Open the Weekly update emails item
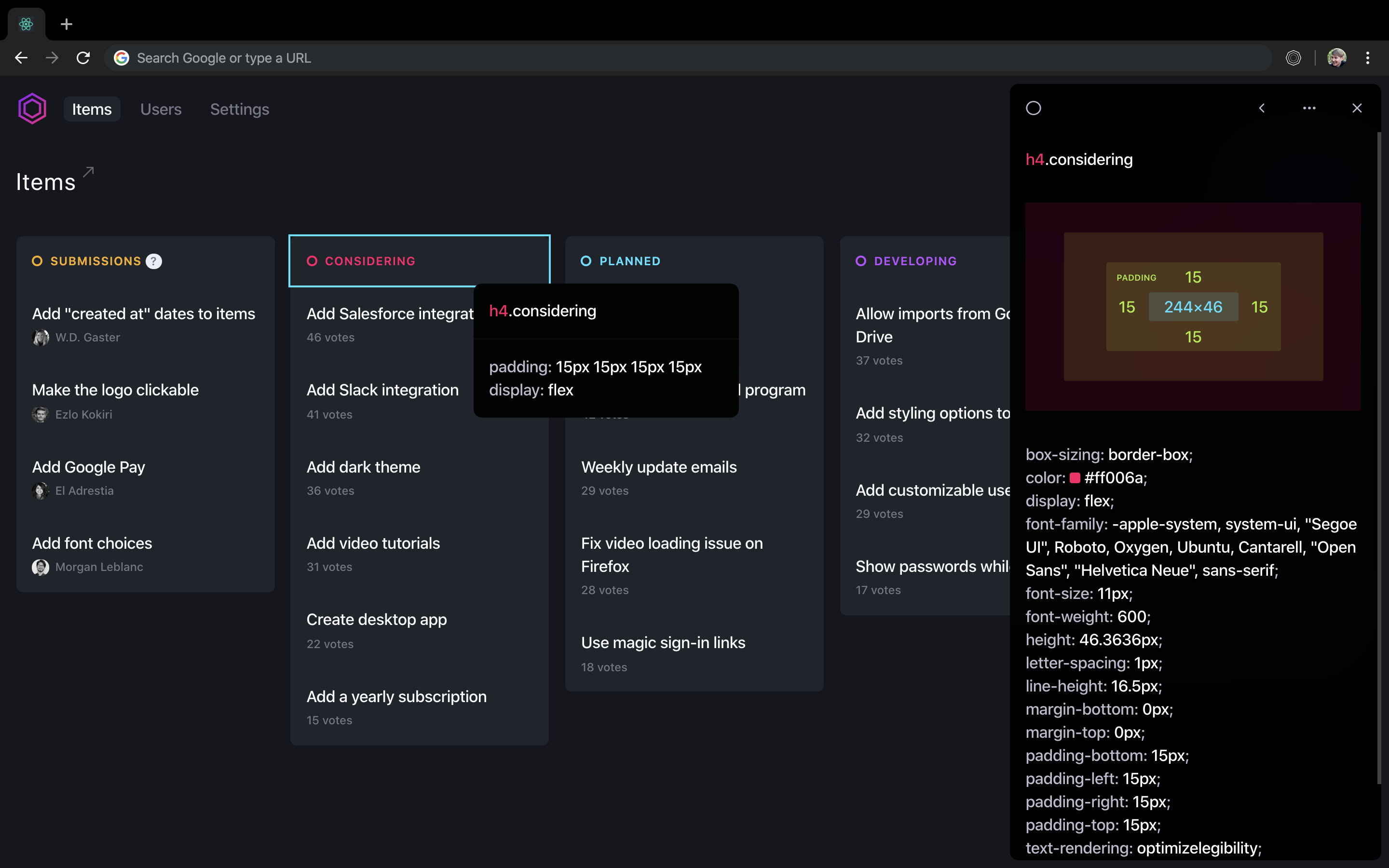The width and height of the screenshot is (1389, 868). point(658,467)
